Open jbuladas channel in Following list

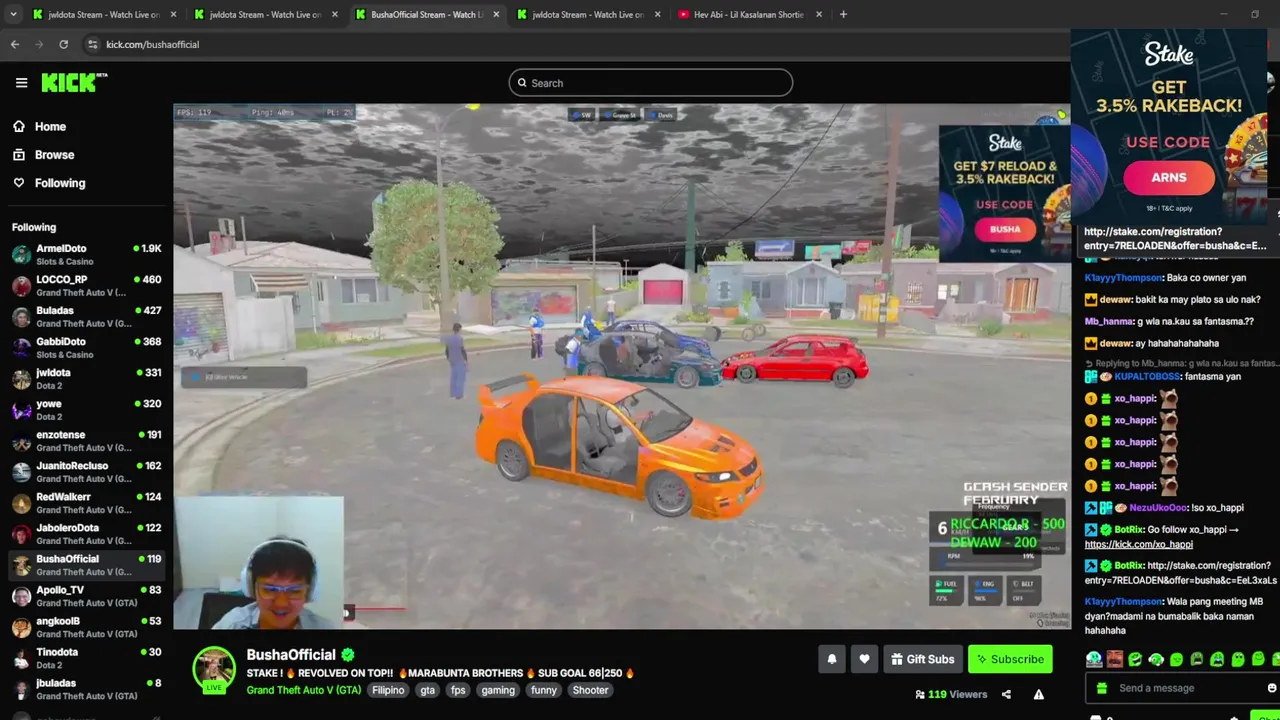86,689
